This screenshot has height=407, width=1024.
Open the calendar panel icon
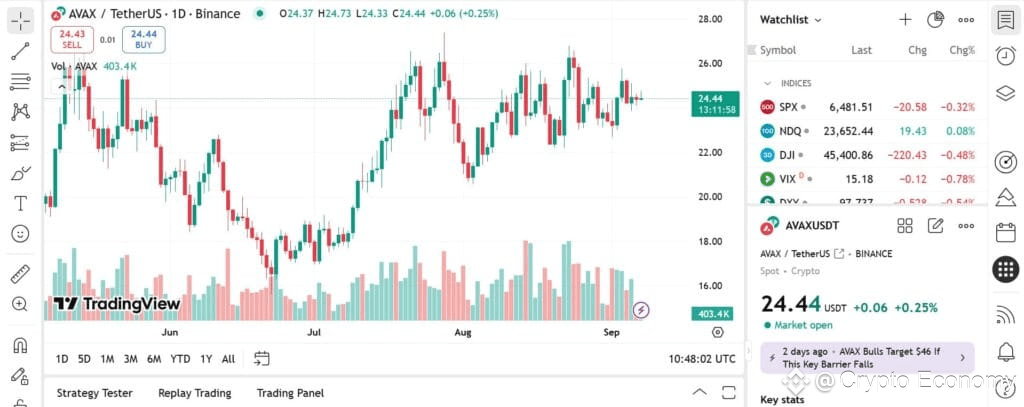[1005, 232]
